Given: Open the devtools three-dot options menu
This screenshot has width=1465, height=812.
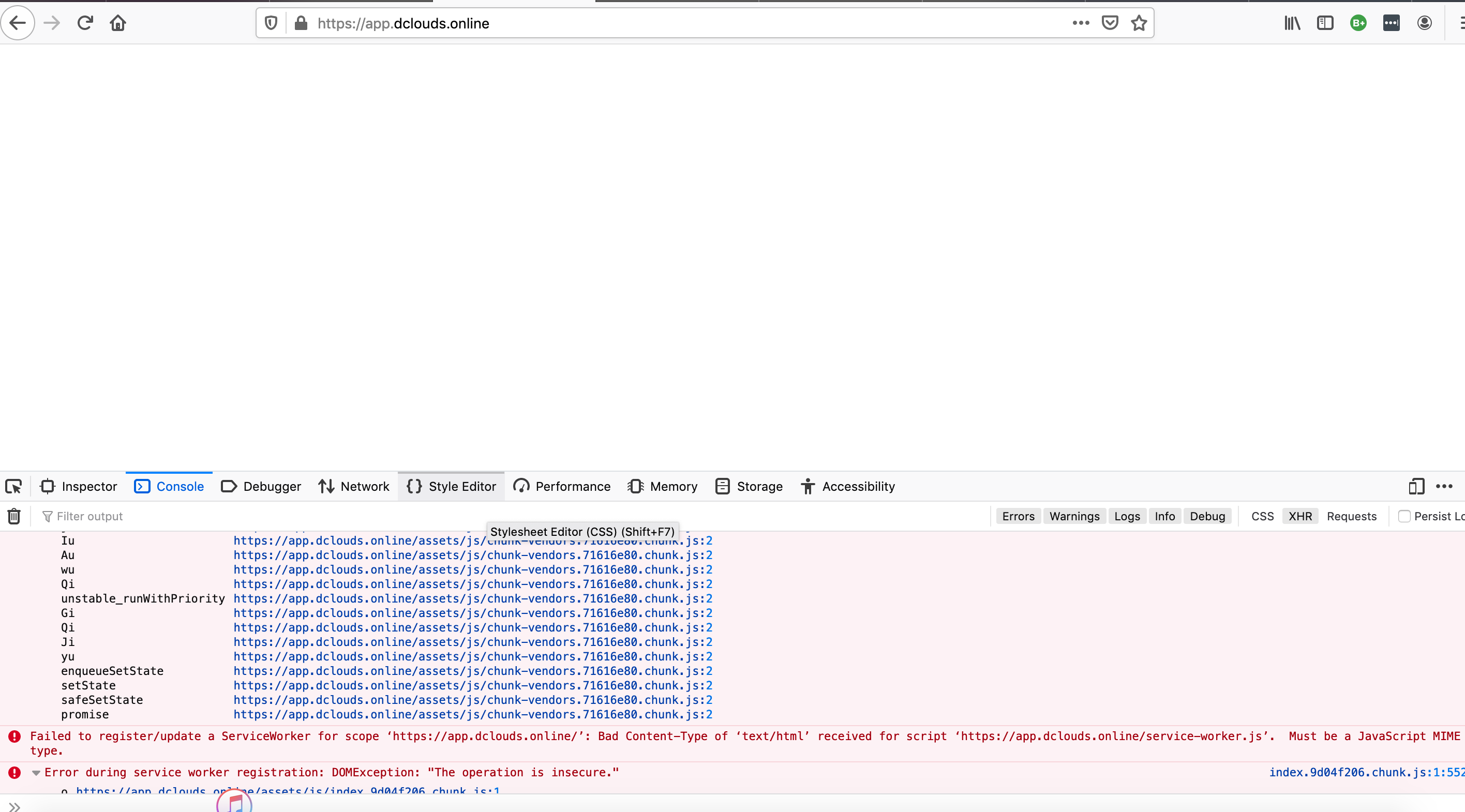Looking at the screenshot, I should click(x=1444, y=487).
